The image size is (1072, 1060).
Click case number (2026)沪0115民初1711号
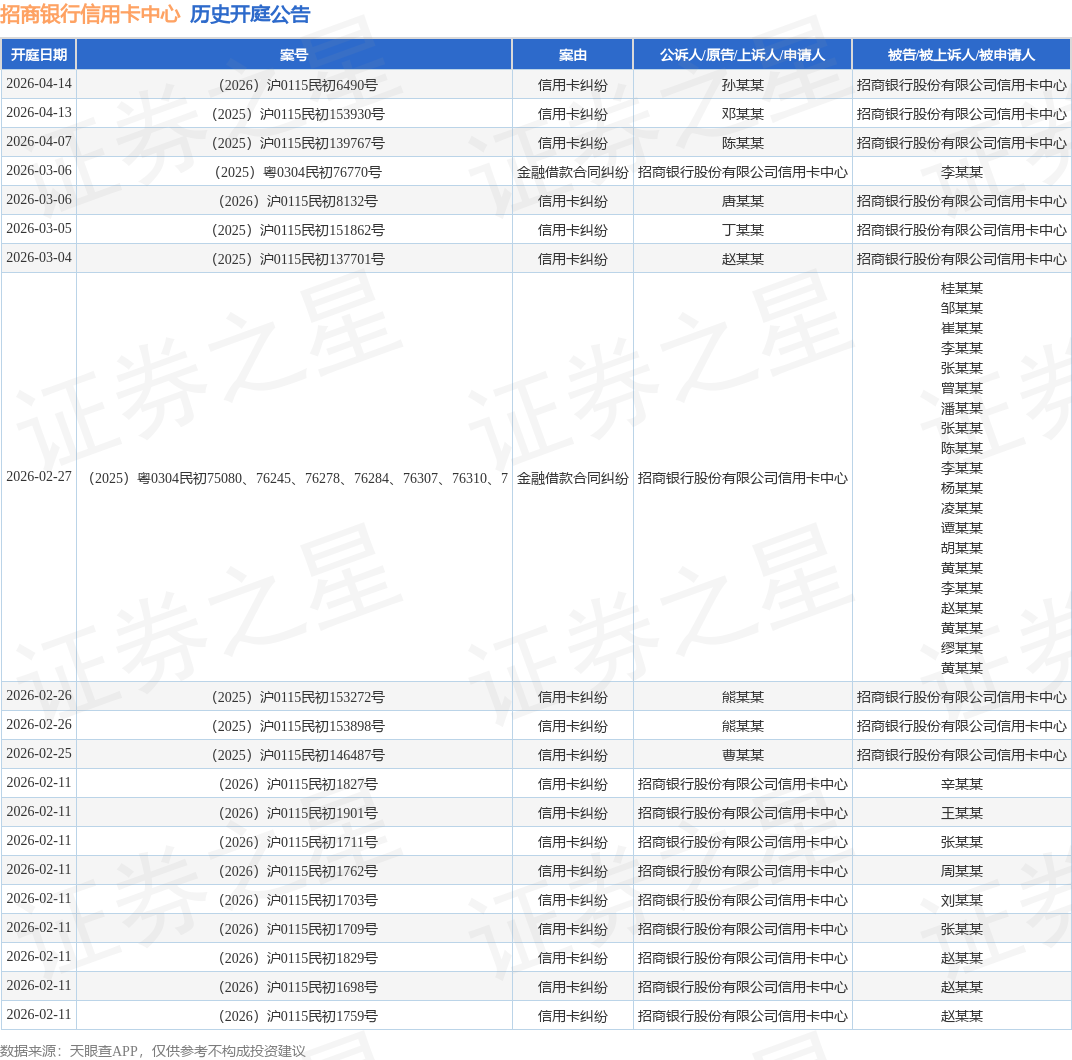tap(298, 842)
